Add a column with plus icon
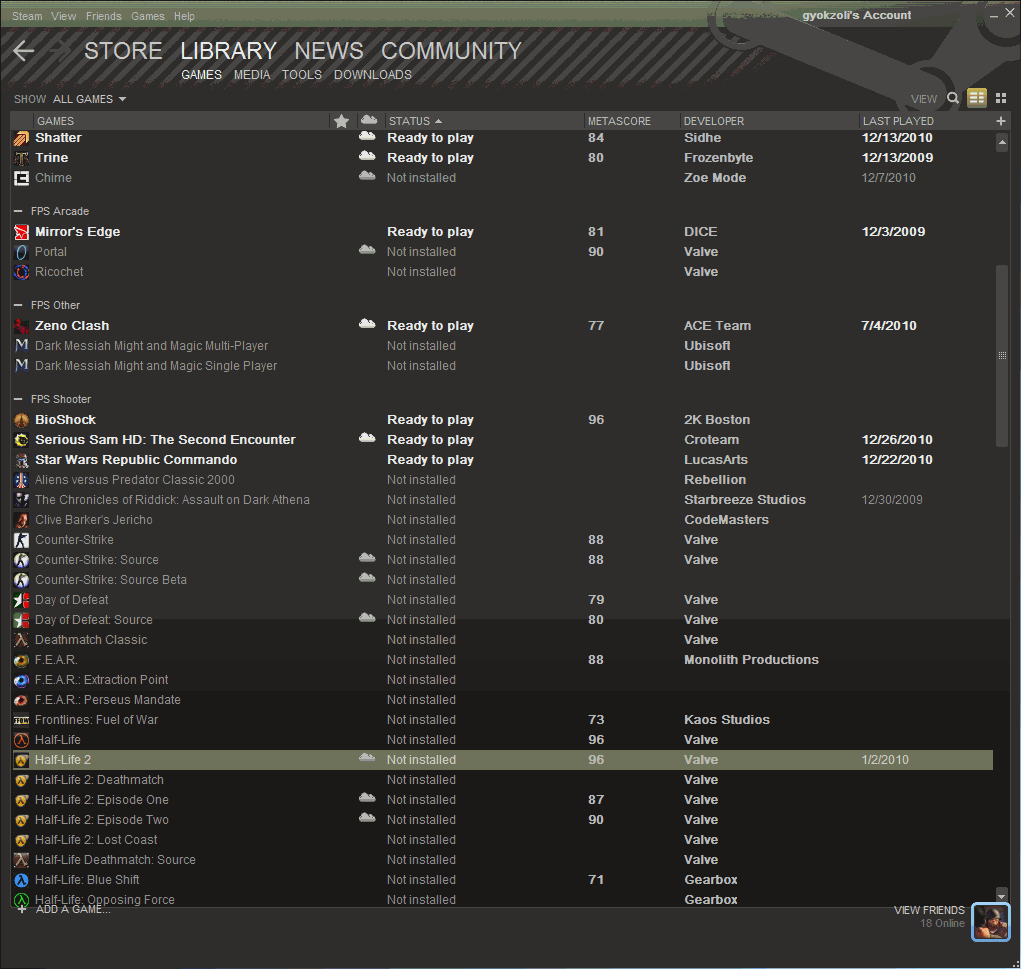The image size is (1021, 969). point(1001,121)
